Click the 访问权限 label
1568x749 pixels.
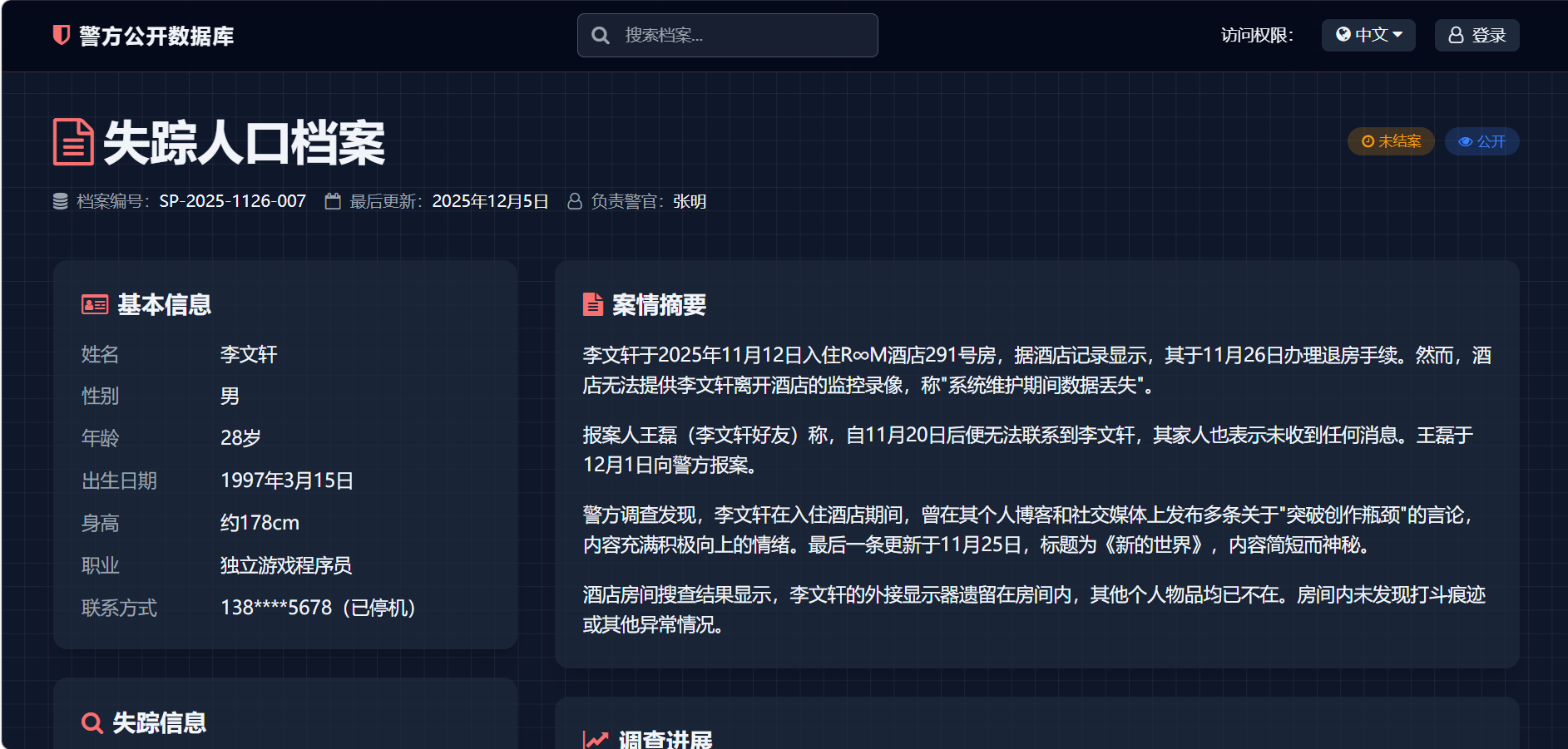(1257, 35)
